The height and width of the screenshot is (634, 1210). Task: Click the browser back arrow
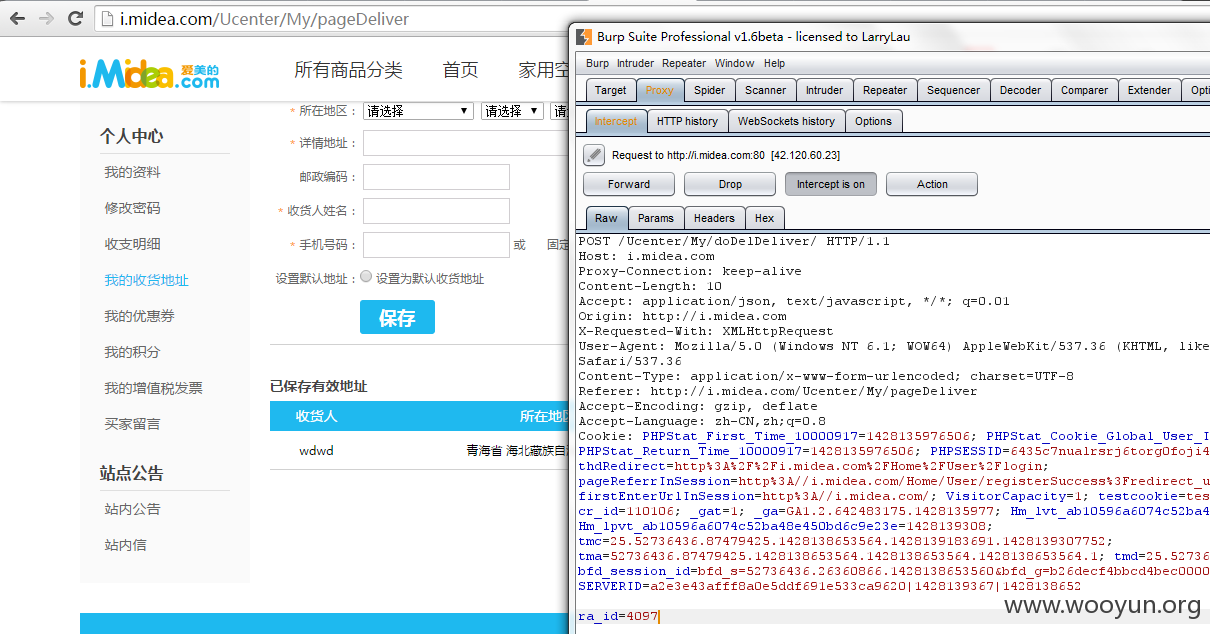click(x=18, y=18)
